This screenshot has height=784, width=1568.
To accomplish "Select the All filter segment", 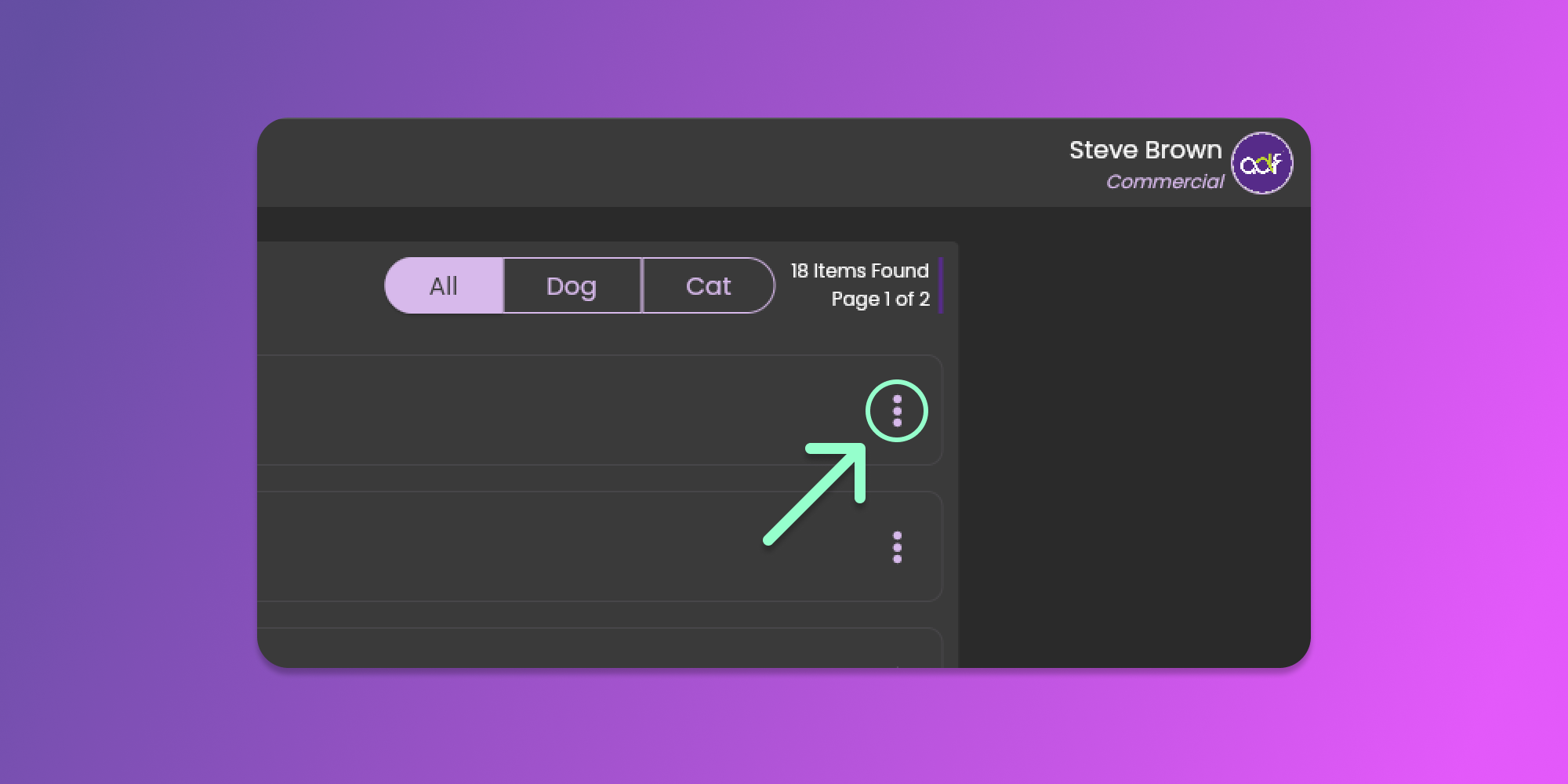I will (x=444, y=286).
